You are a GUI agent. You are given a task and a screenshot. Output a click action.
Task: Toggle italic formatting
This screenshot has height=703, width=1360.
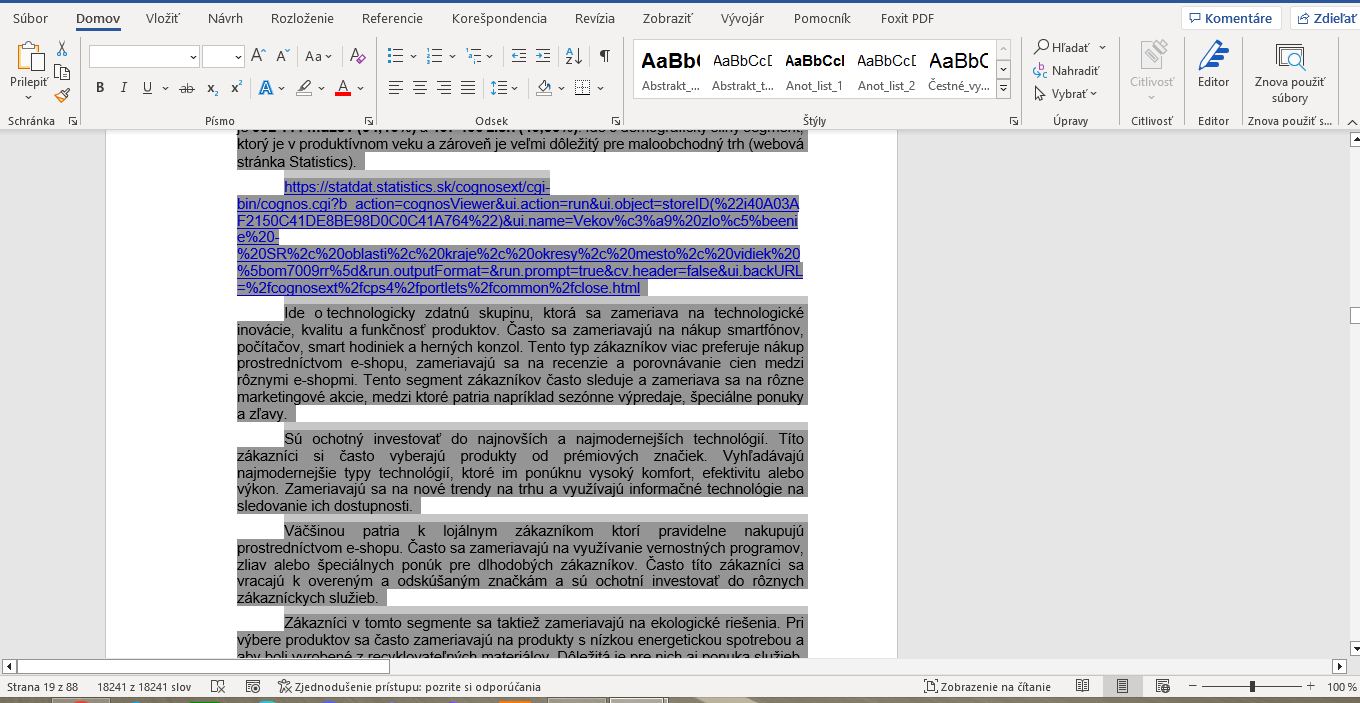(124, 88)
